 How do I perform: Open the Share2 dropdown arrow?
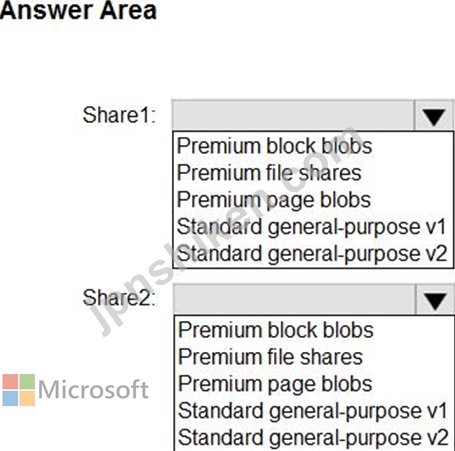[435, 299]
